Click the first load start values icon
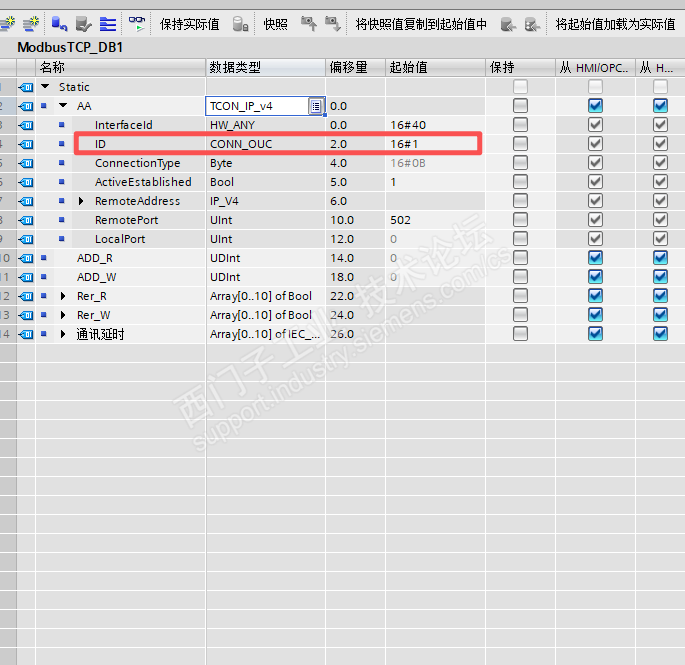Screen dimensions: 685x665 508,24
